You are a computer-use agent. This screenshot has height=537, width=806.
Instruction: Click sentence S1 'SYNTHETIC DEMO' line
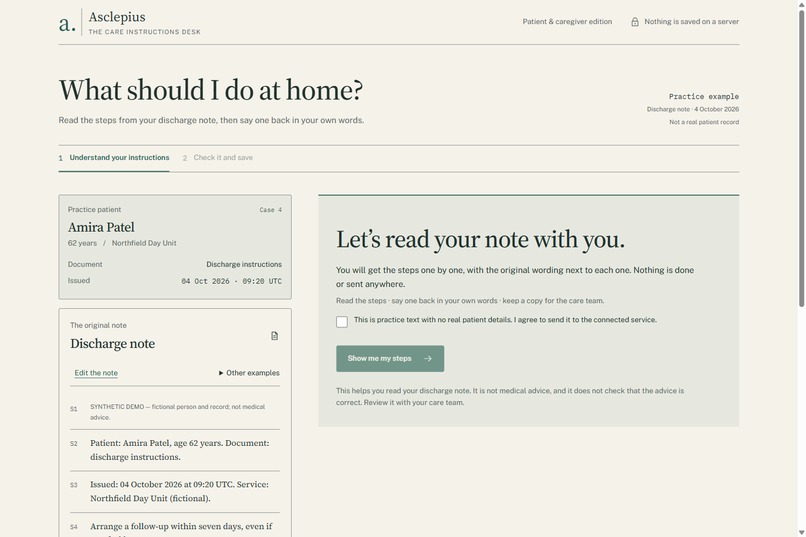point(175,412)
